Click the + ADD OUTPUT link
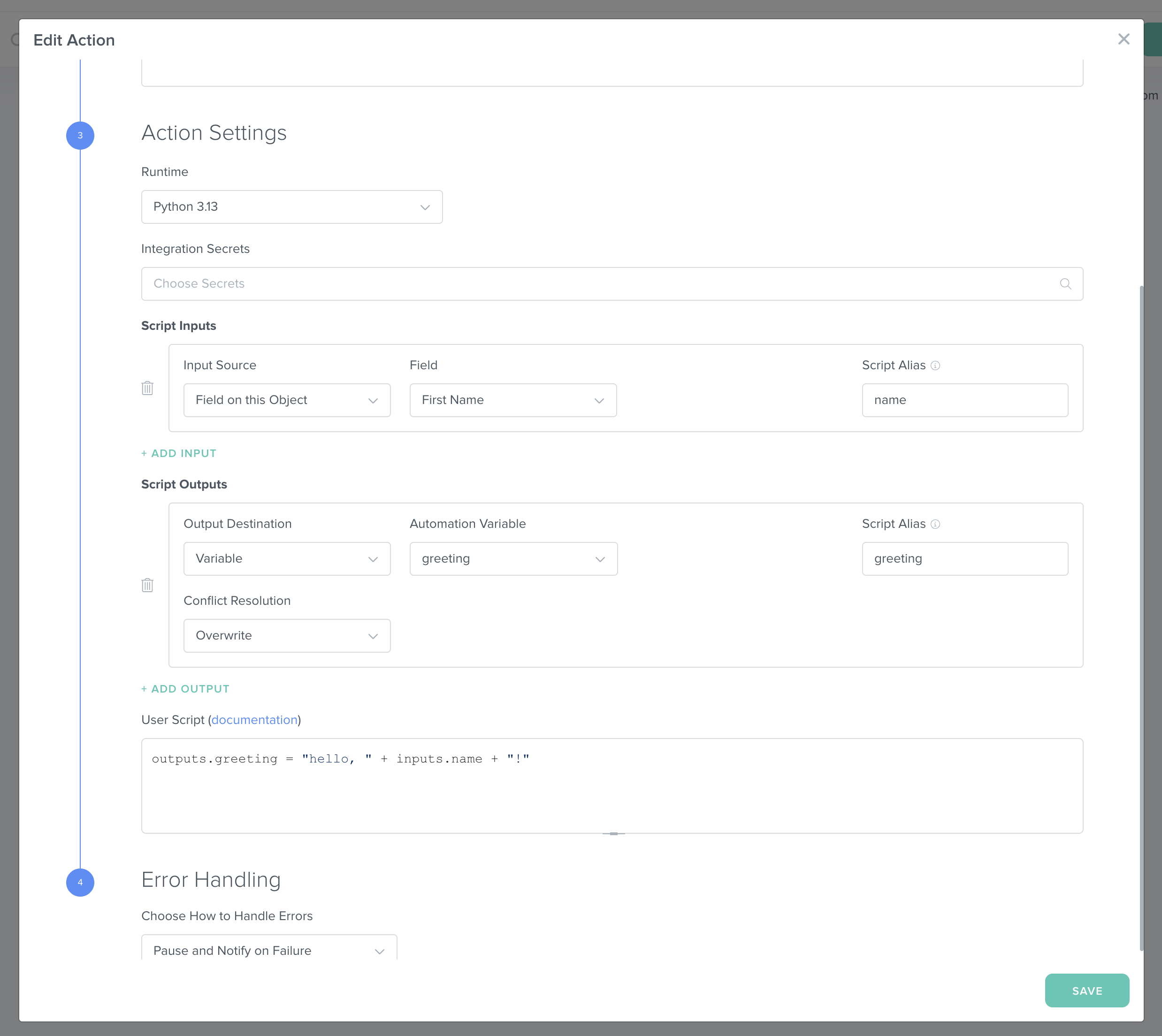1162x1036 pixels. click(x=185, y=689)
